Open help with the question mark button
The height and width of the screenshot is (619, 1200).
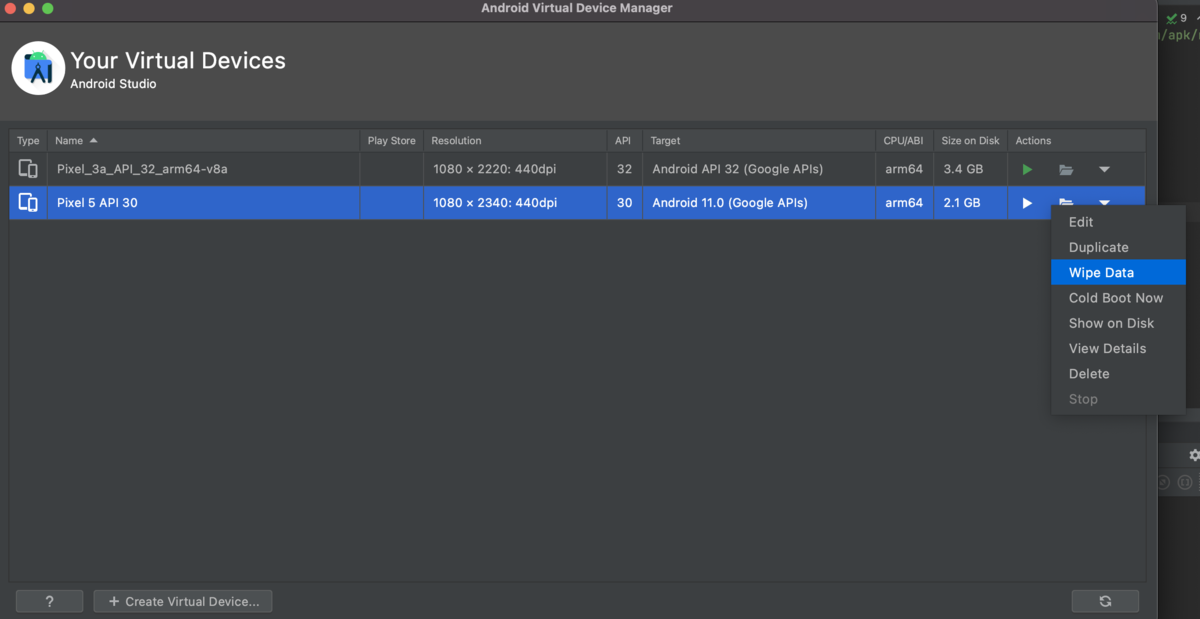pos(50,601)
